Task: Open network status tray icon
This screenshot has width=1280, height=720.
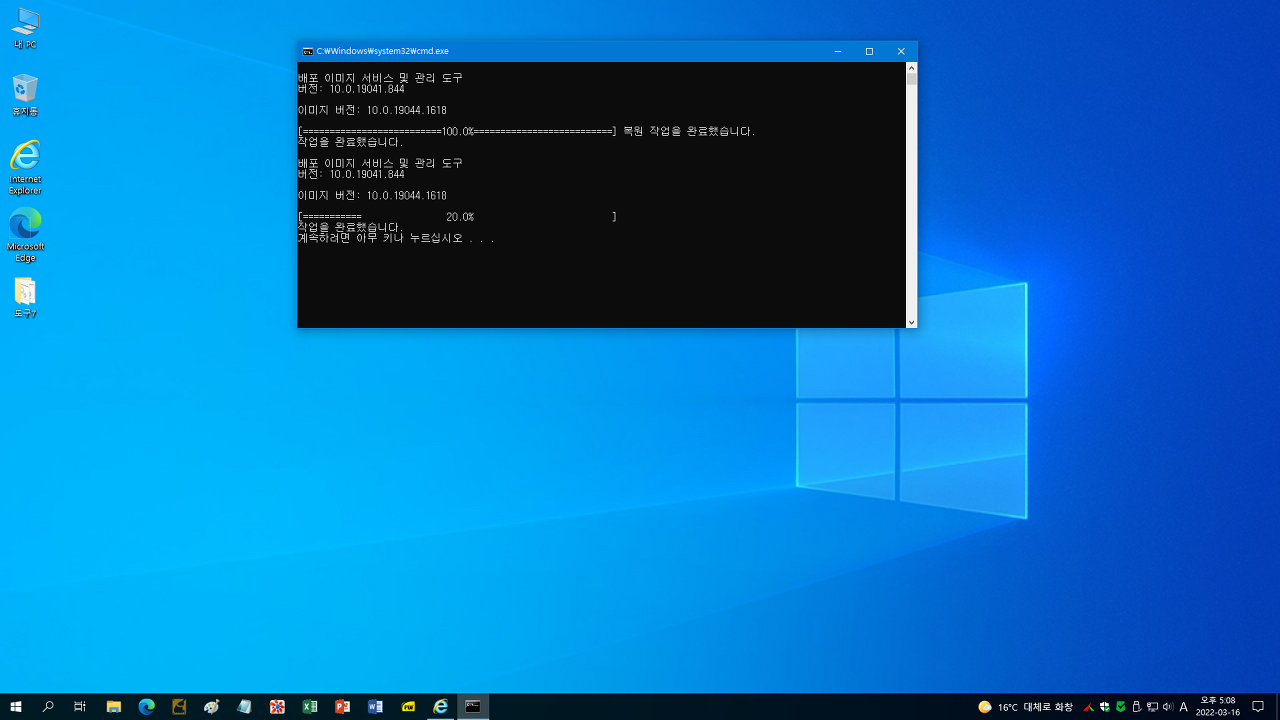Action: pos(1152,707)
